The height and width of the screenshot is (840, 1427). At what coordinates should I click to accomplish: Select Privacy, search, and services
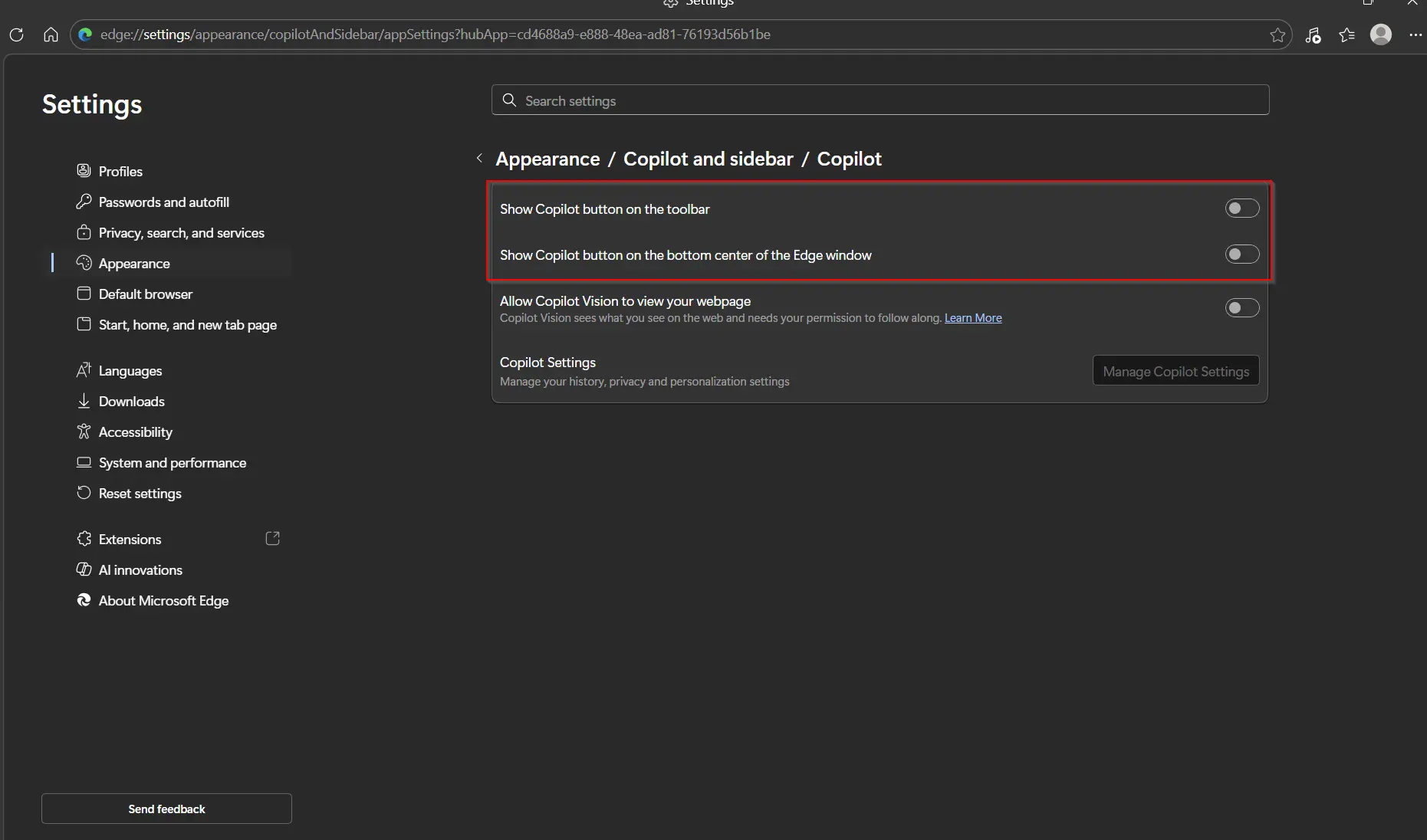pyautogui.click(x=181, y=233)
